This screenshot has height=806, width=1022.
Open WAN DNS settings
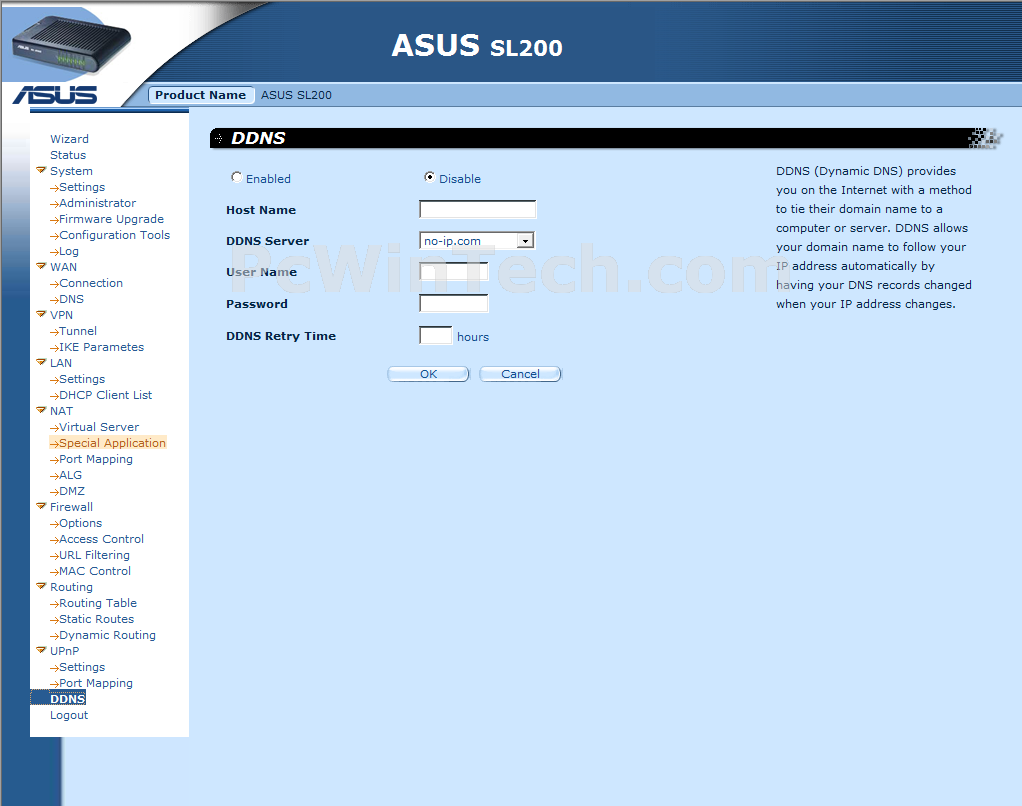pyautogui.click(x=72, y=299)
